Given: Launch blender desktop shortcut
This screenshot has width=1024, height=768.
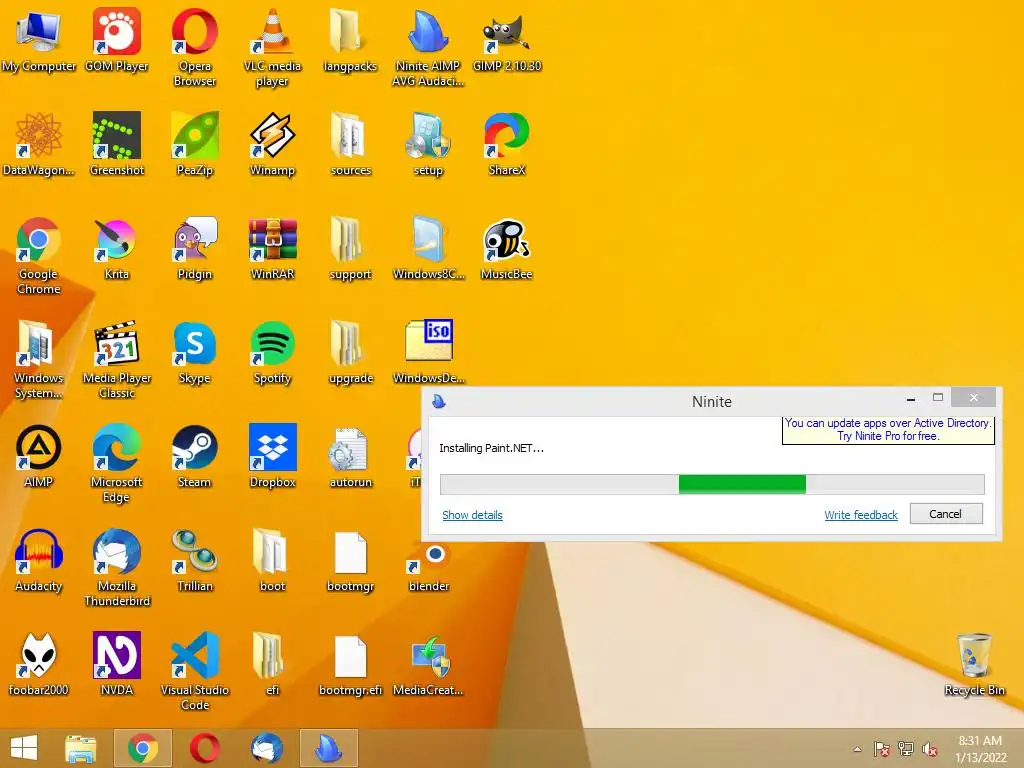Looking at the screenshot, I should coord(428,567).
